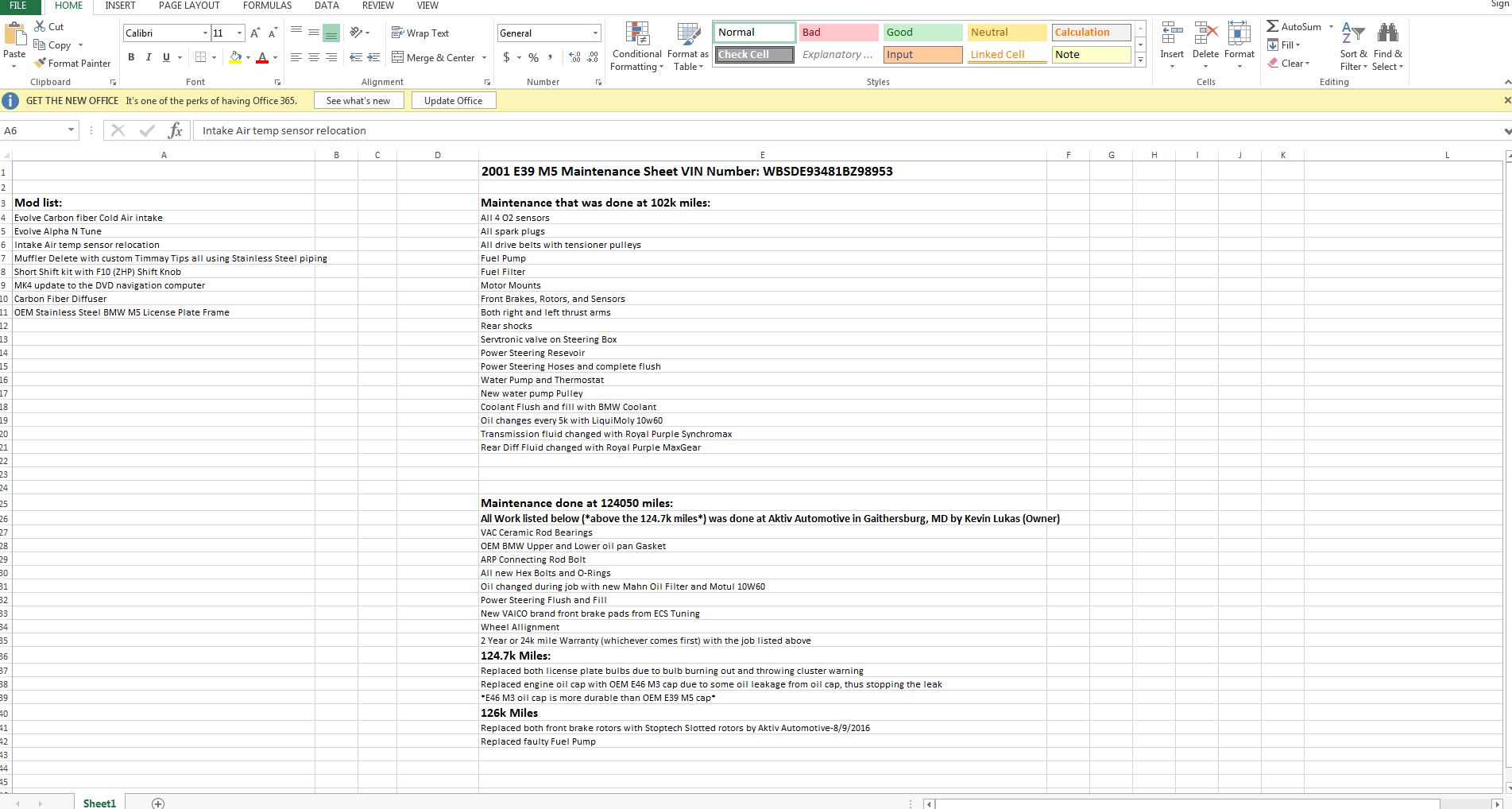Open Sort & Filter menu

tap(1353, 46)
